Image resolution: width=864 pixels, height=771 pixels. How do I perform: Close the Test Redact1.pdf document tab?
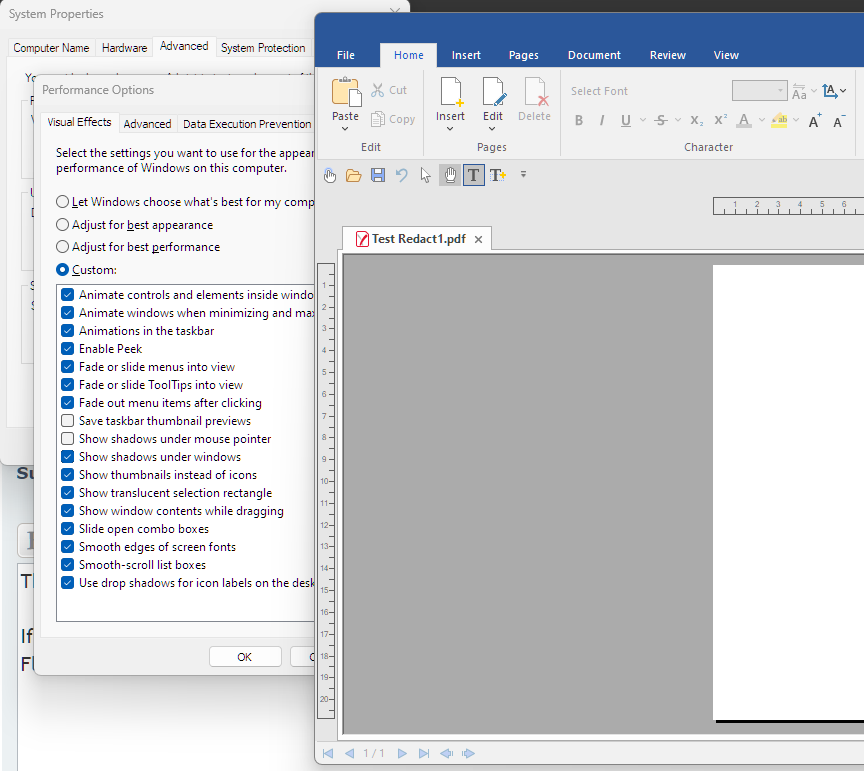(x=478, y=239)
